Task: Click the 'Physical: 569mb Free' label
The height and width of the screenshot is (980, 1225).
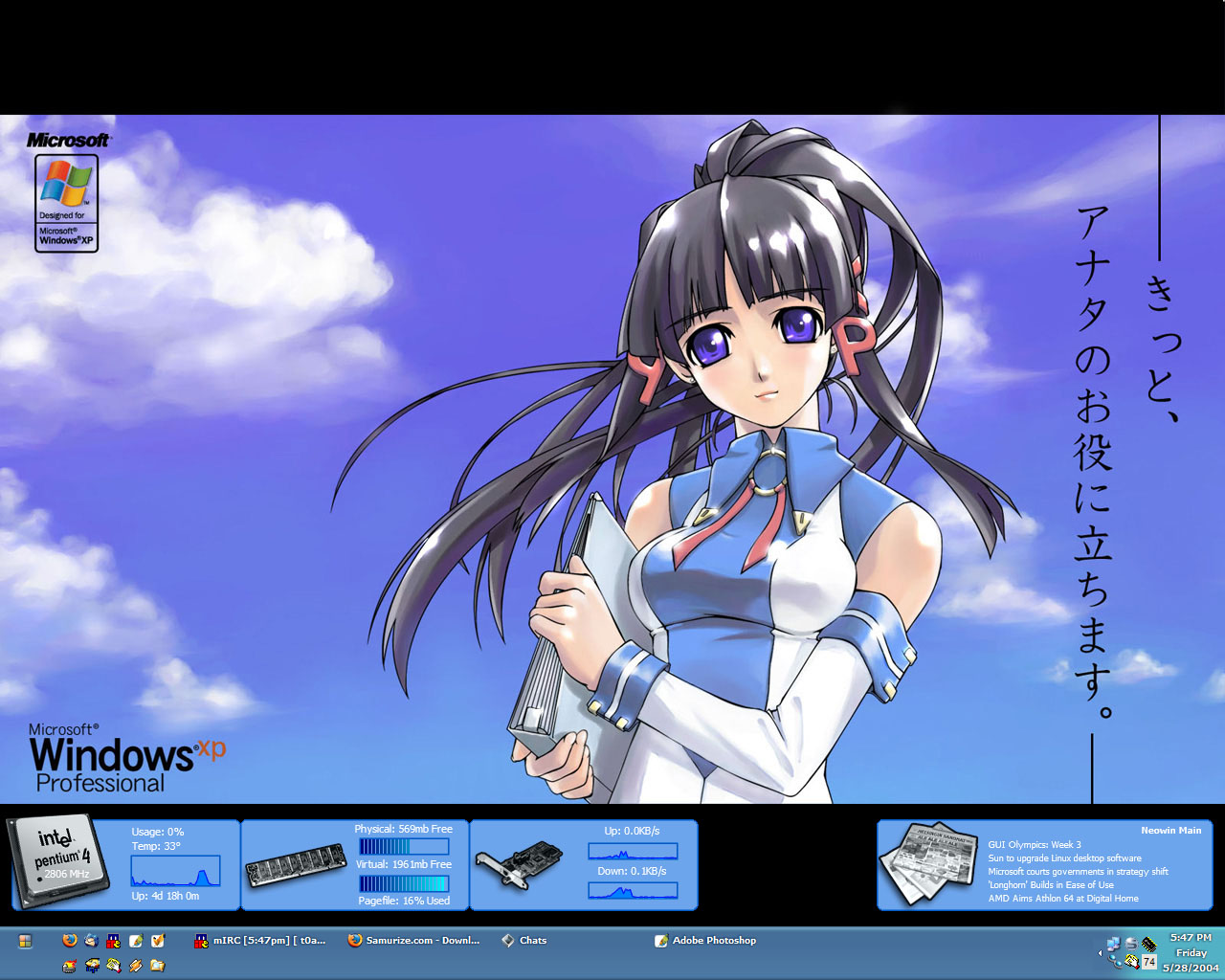Action: 403,829
